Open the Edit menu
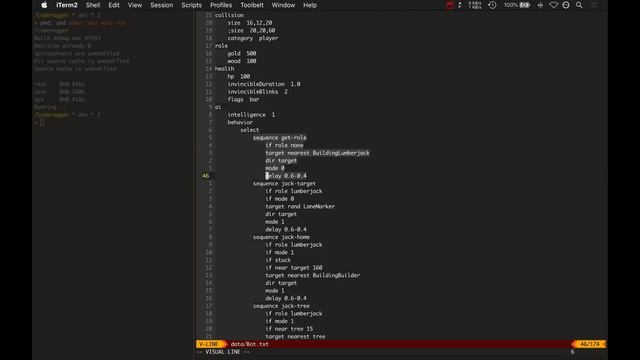 click(x=114, y=5)
